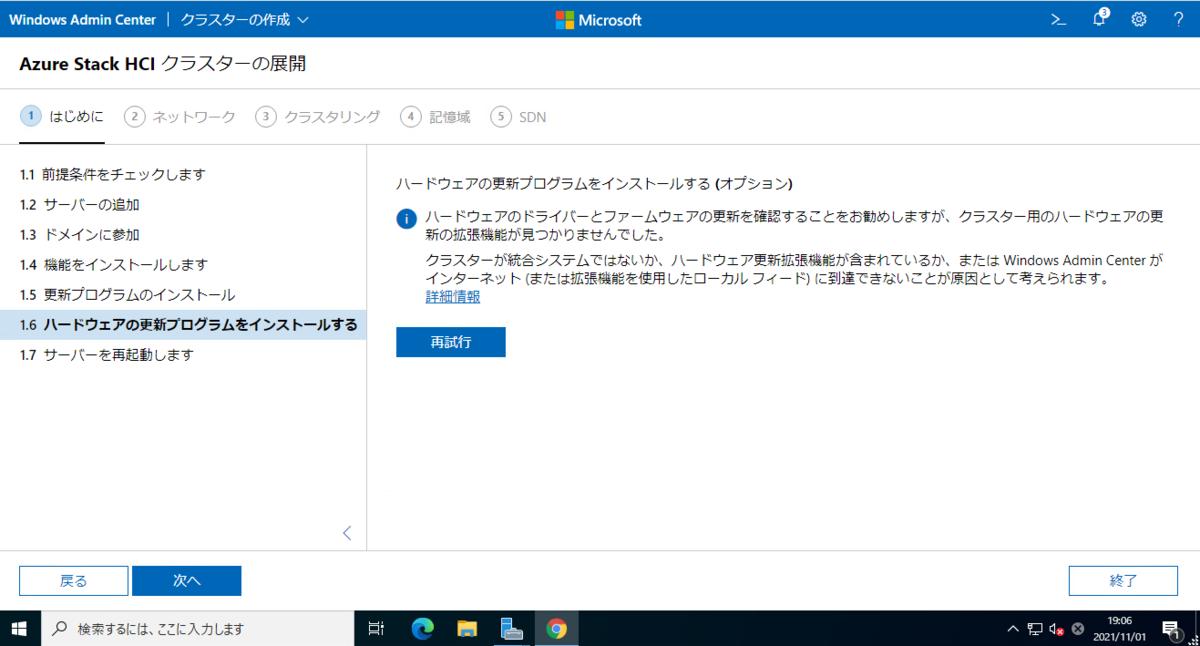This screenshot has height=646, width=1200.
Task: Click the tray icon left of the clock
Action: tap(1078, 629)
